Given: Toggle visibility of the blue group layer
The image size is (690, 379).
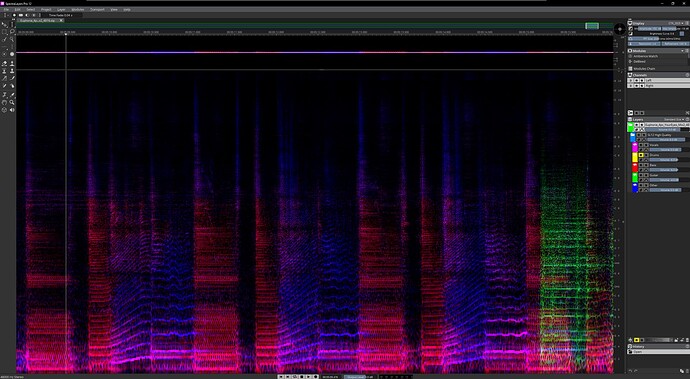Looking at the screenshot, I should coord(639,135).
